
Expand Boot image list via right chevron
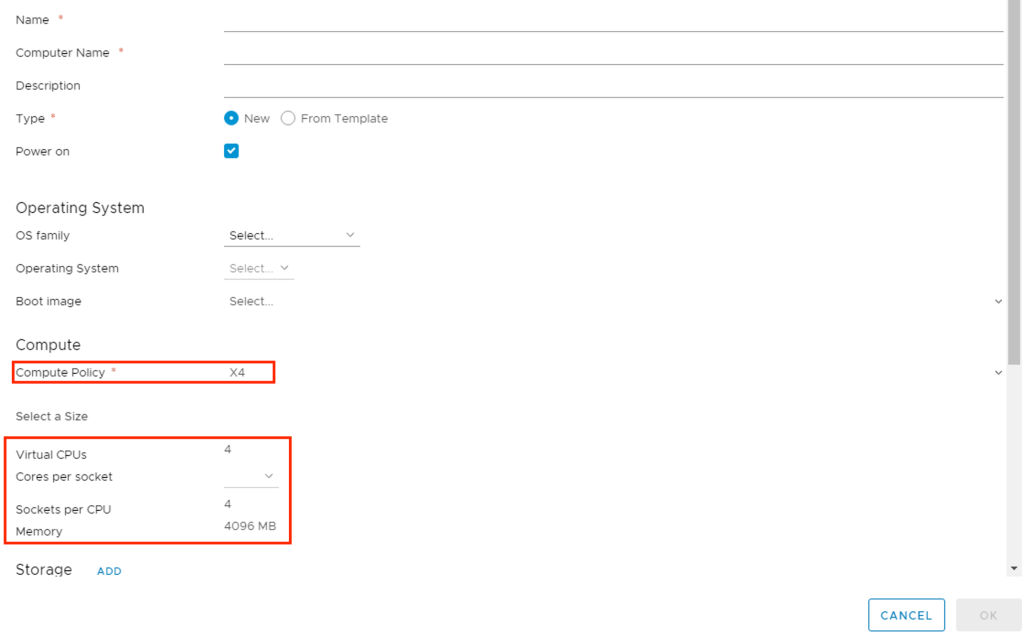(x=998, y=302)
